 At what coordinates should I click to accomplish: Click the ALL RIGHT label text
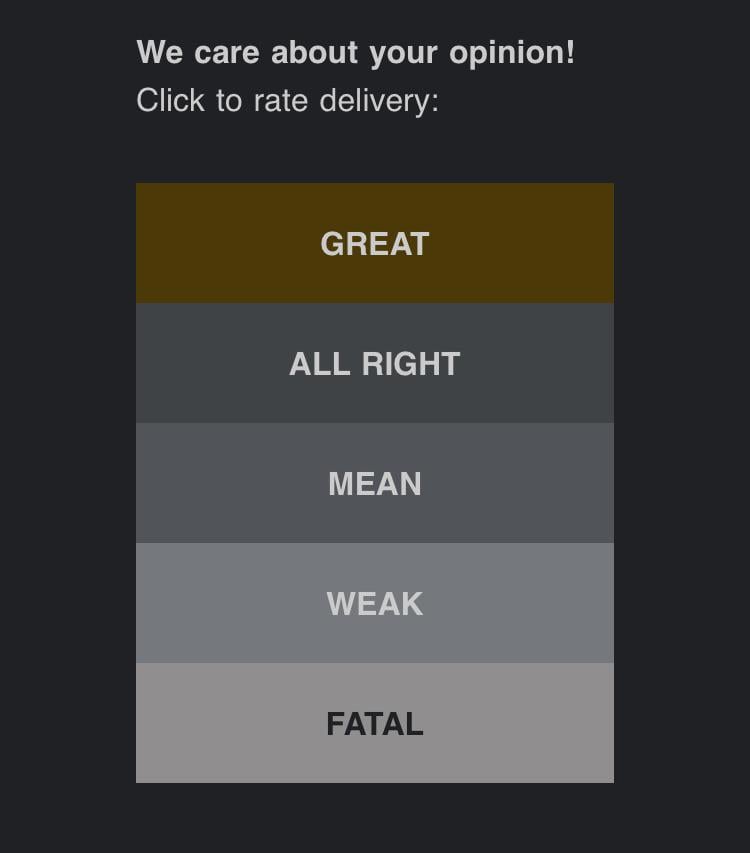pos(375,364)
